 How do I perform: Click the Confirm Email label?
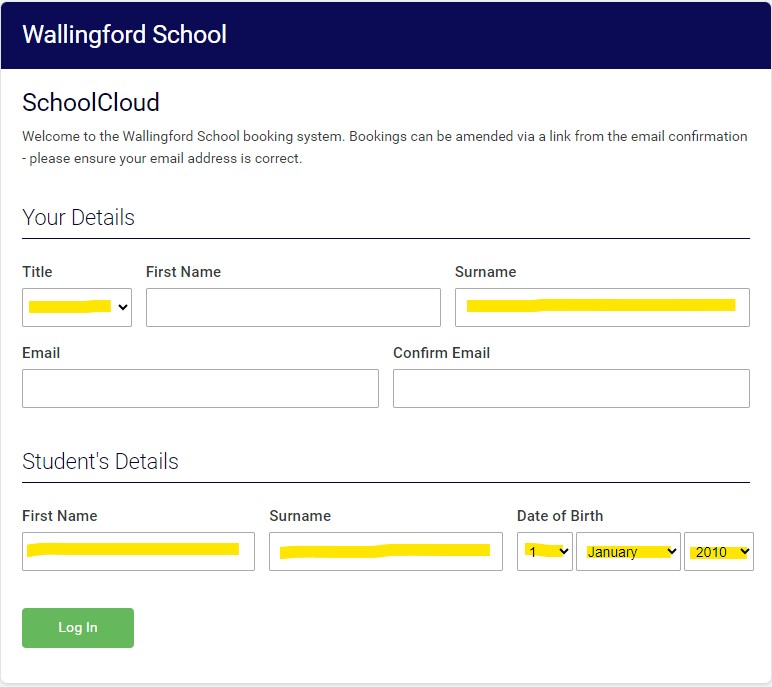[x=442, y=353]
